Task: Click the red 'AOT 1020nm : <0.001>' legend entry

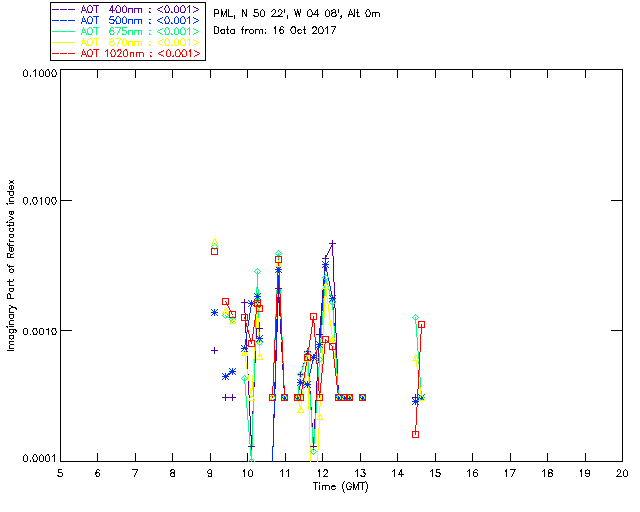Action: [126, 53]
